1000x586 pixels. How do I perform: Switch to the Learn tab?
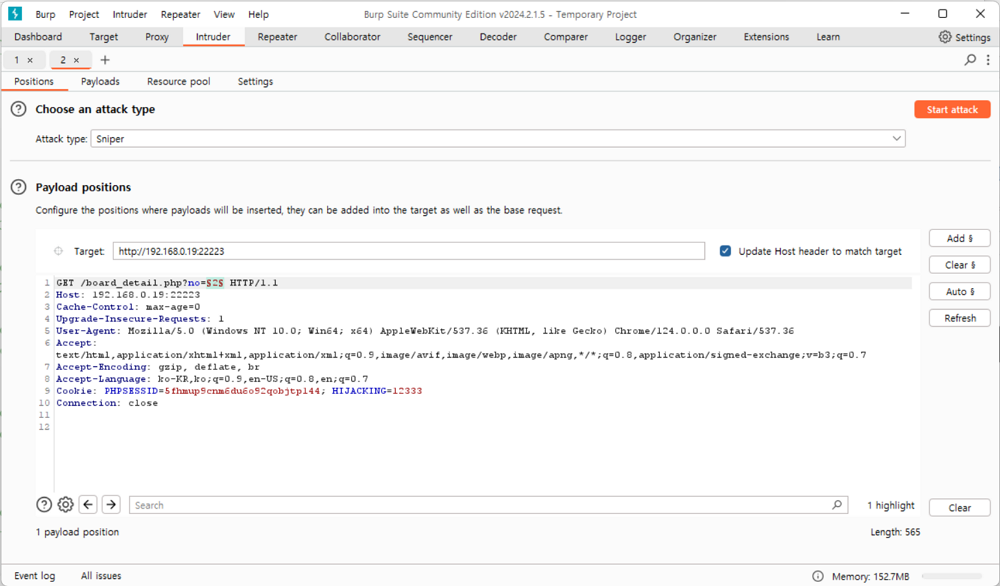[828, 37]
